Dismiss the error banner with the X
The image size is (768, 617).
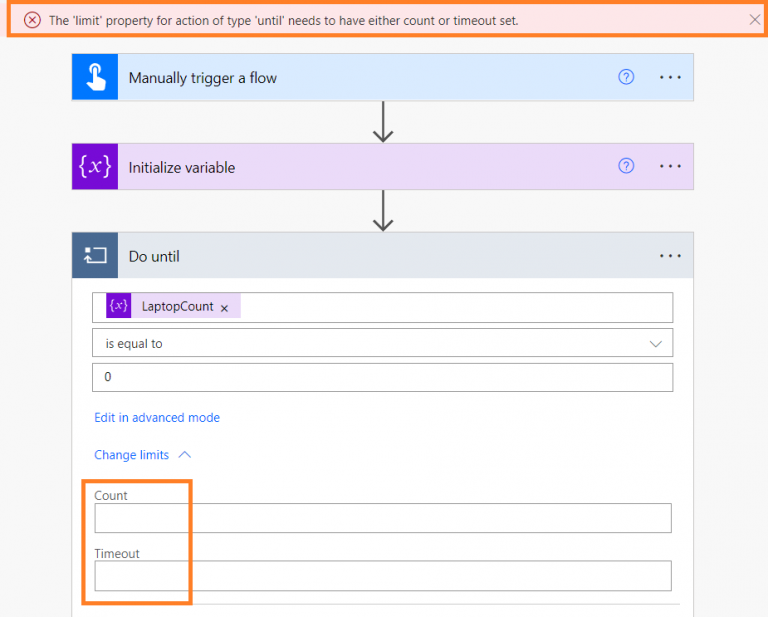[x=755, y=19]
